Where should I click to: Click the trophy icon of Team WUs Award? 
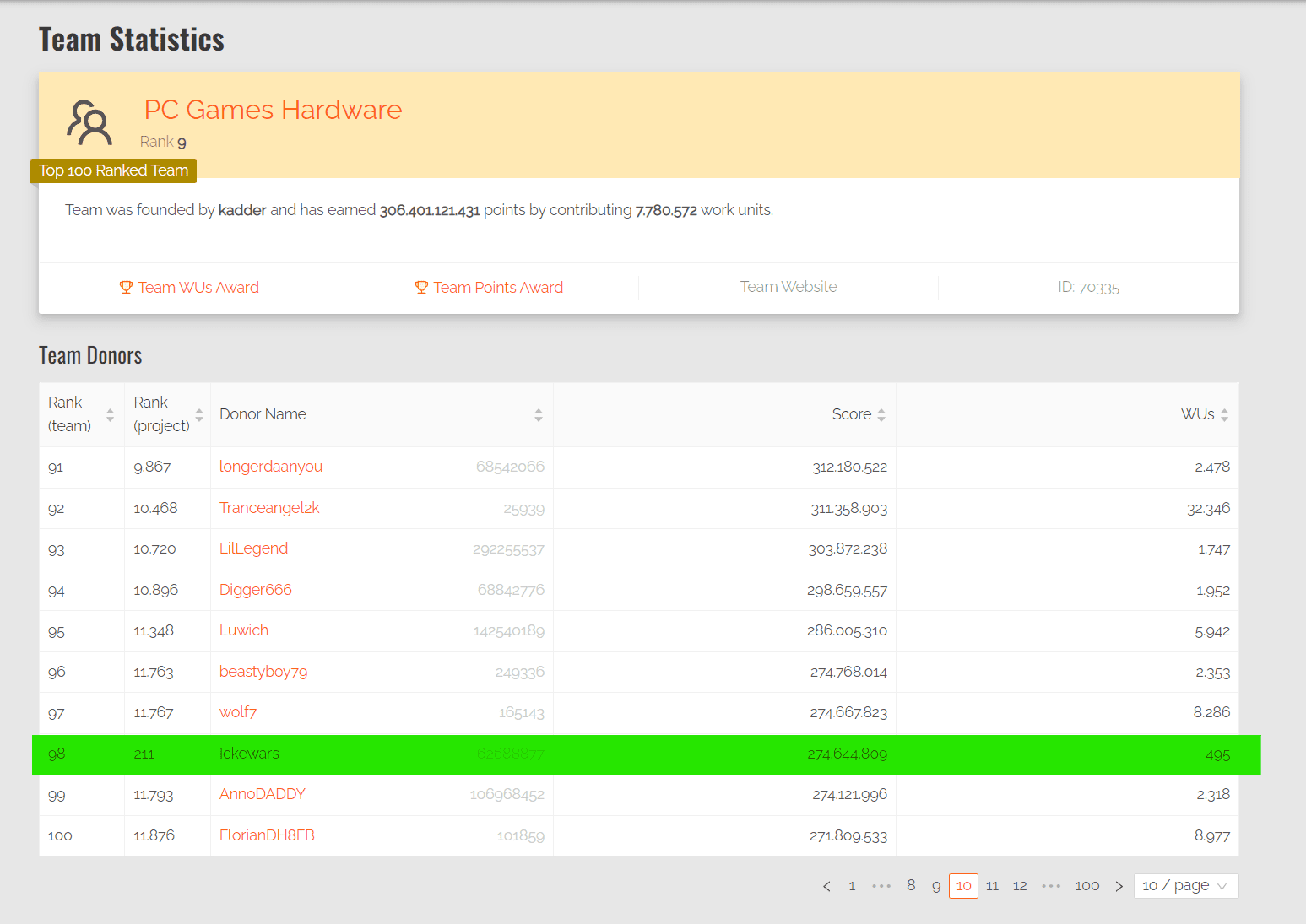(126, 288)
